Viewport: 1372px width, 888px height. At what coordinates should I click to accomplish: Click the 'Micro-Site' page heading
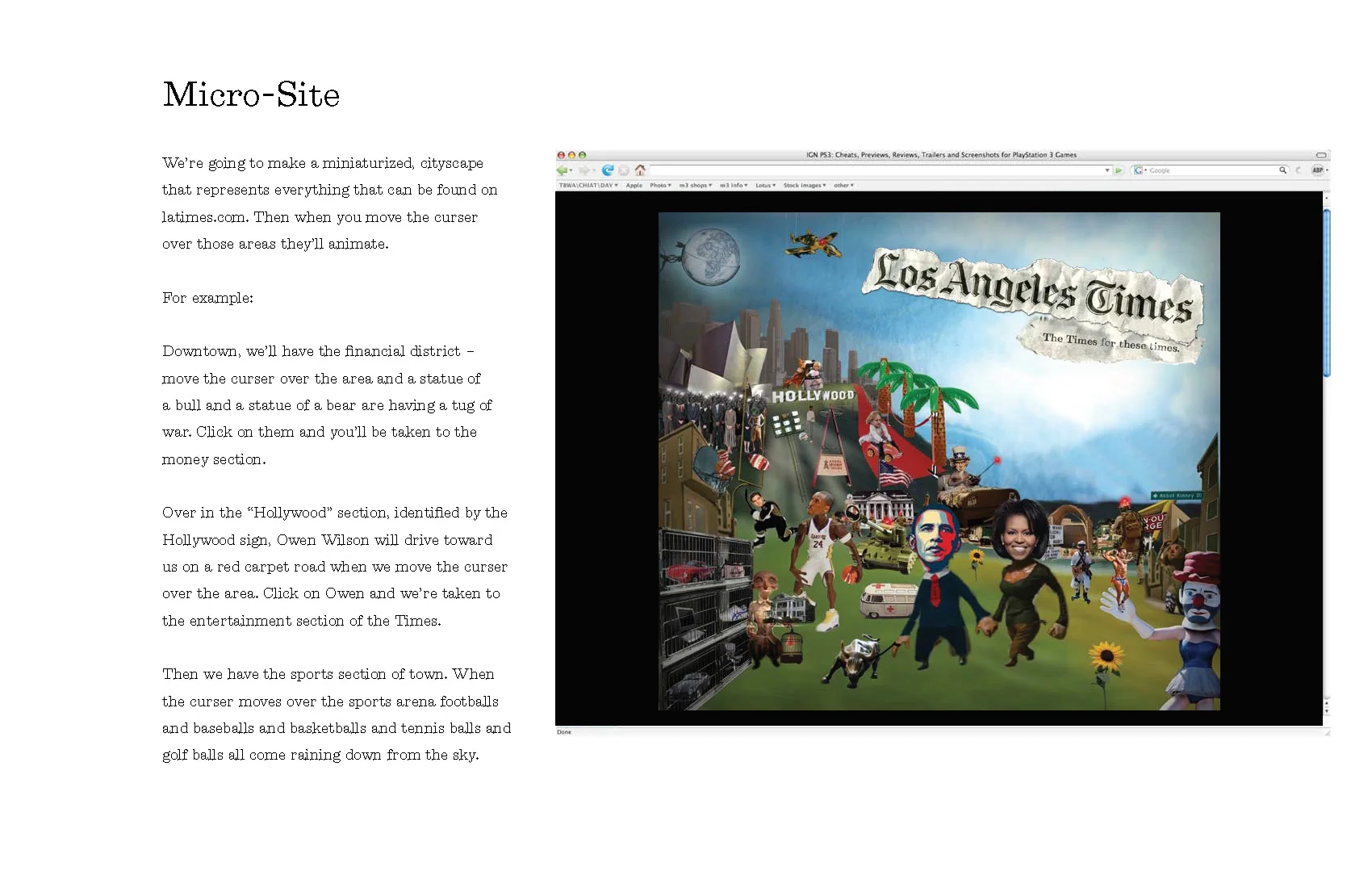pyautogui.click(x=251, y=94)
